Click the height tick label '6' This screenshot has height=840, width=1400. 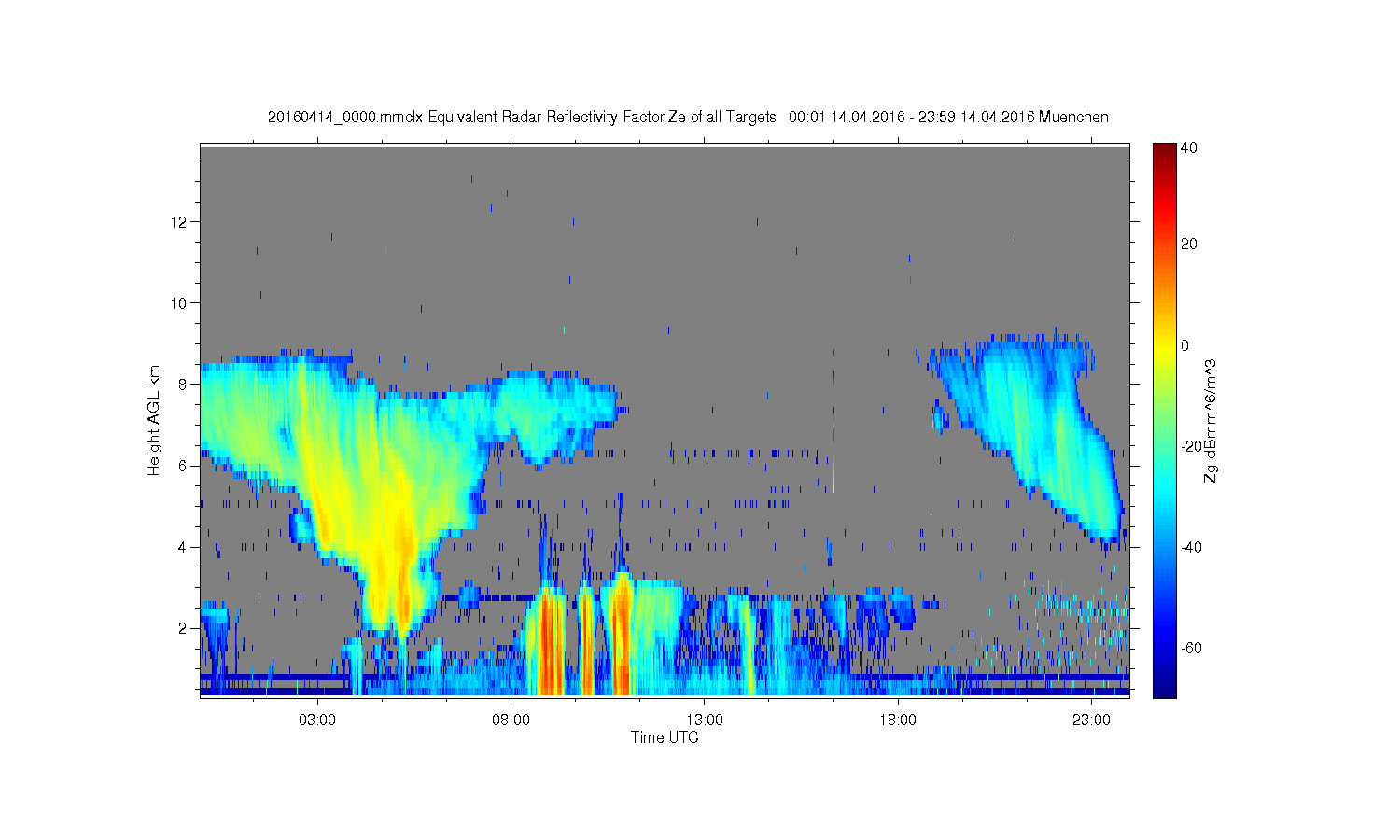[x=184, y=466]
